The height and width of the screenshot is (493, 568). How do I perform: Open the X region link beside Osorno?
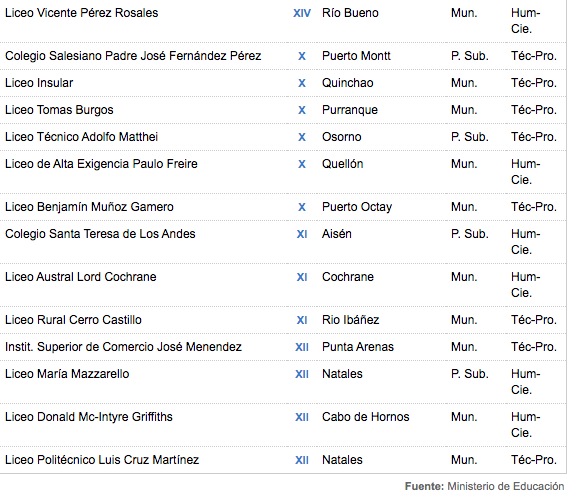tap(302, 137)
